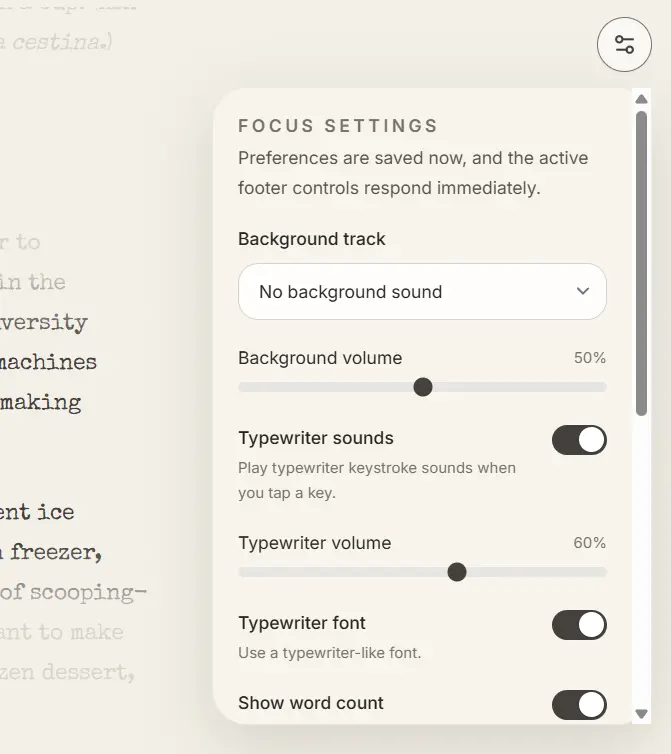The height and width of the screenshot is (754, 671).
Task: Disable the Typewriter sounds toggle
Action: point(579,440)
